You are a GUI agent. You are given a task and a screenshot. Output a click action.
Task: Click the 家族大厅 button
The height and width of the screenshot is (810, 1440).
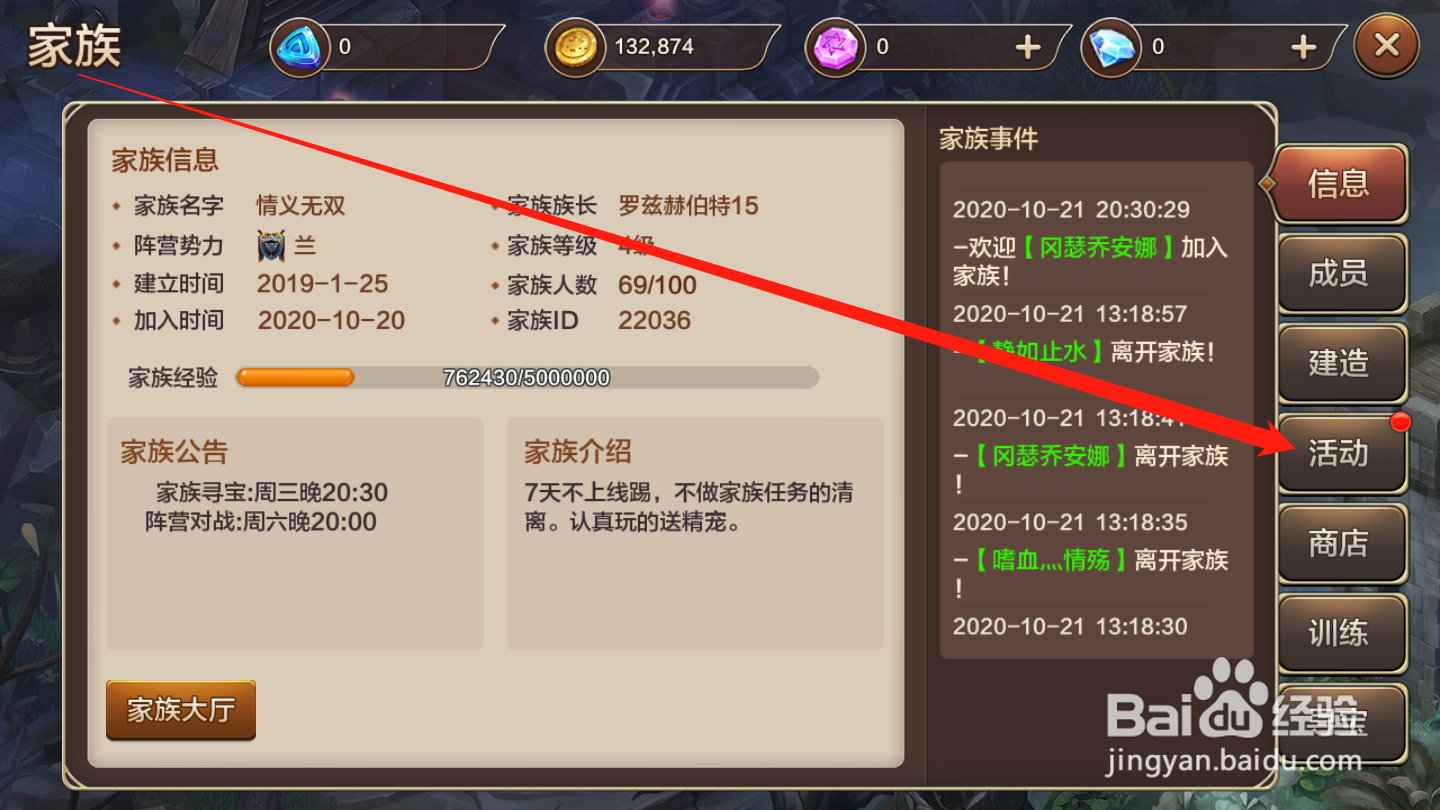pos(181,710)
